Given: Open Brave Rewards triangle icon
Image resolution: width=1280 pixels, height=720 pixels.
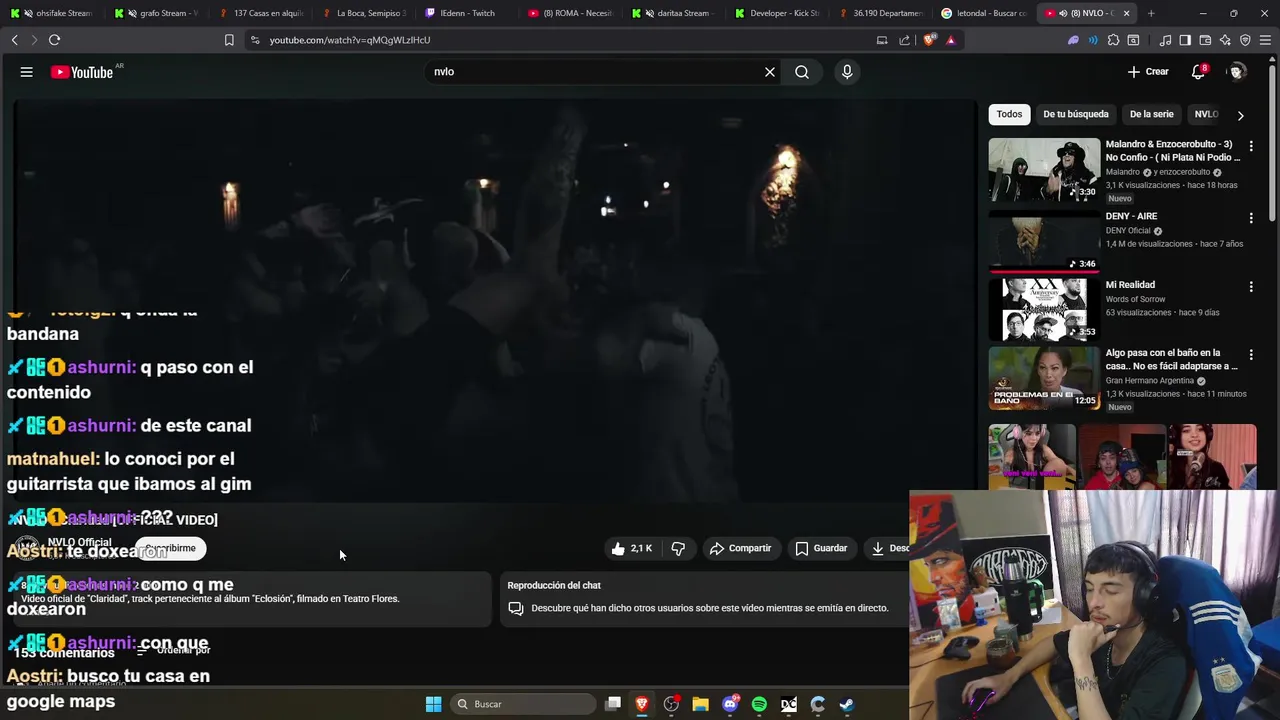Looking at the screenshot, I should tap(951, 40).
